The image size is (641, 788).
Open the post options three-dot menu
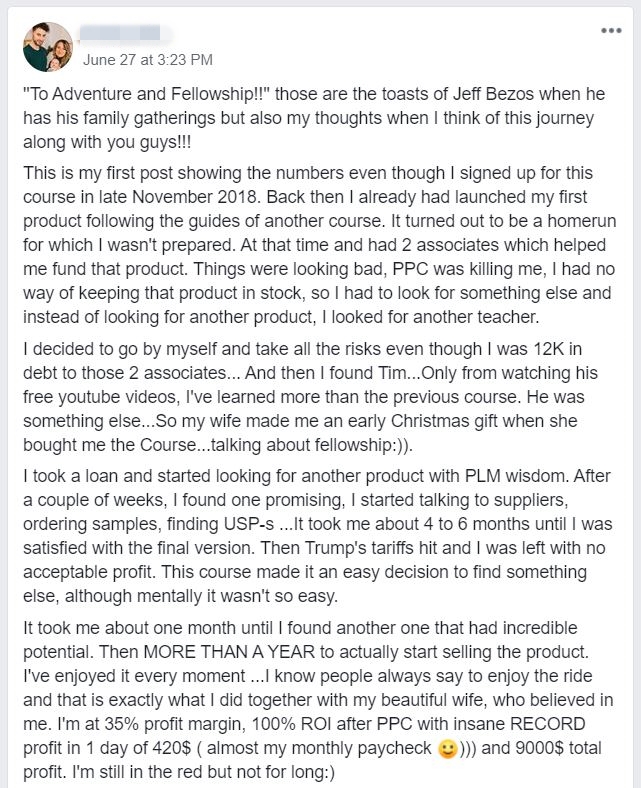coord(611,31)
